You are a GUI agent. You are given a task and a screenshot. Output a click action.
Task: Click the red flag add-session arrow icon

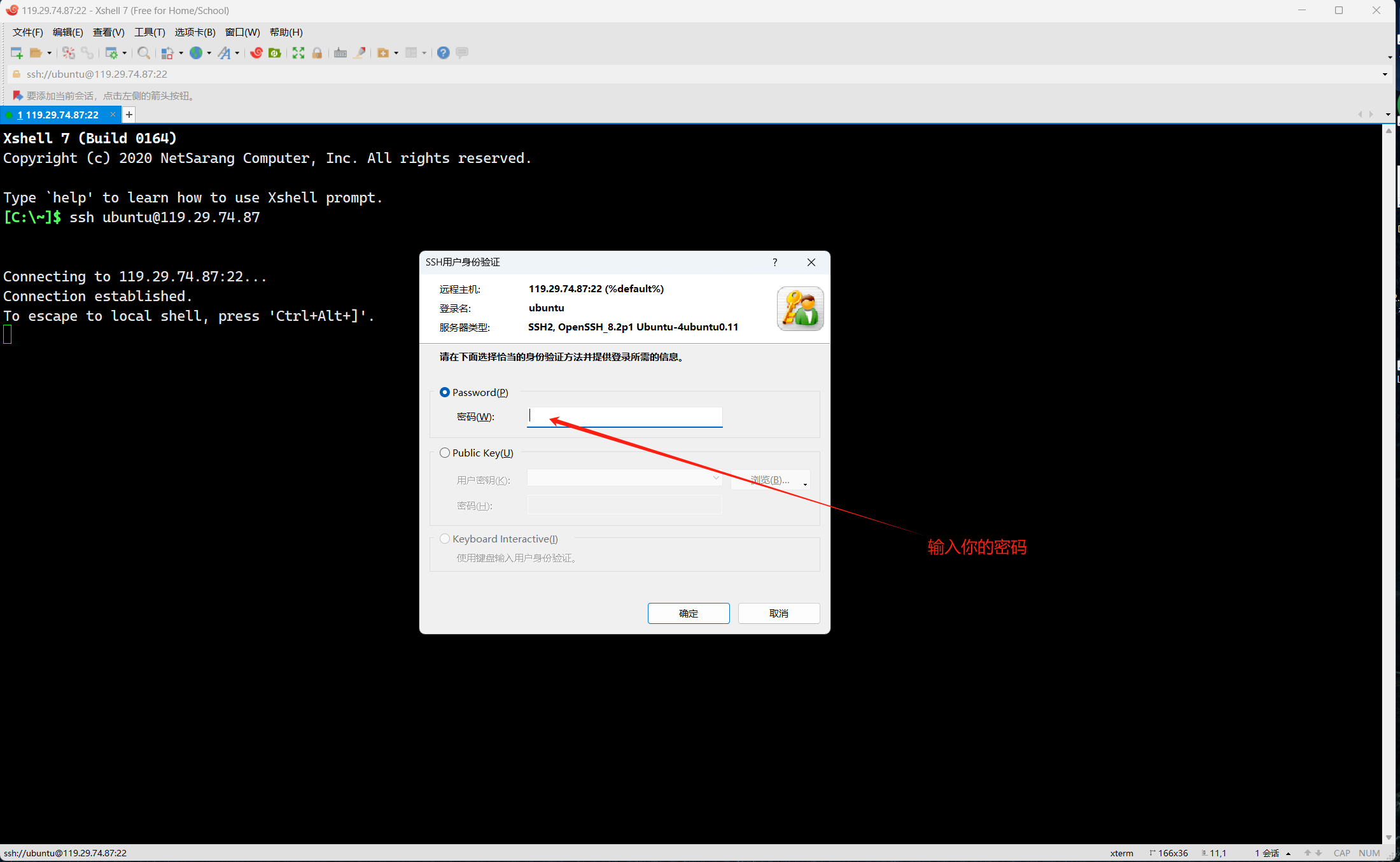click(18, 95)
